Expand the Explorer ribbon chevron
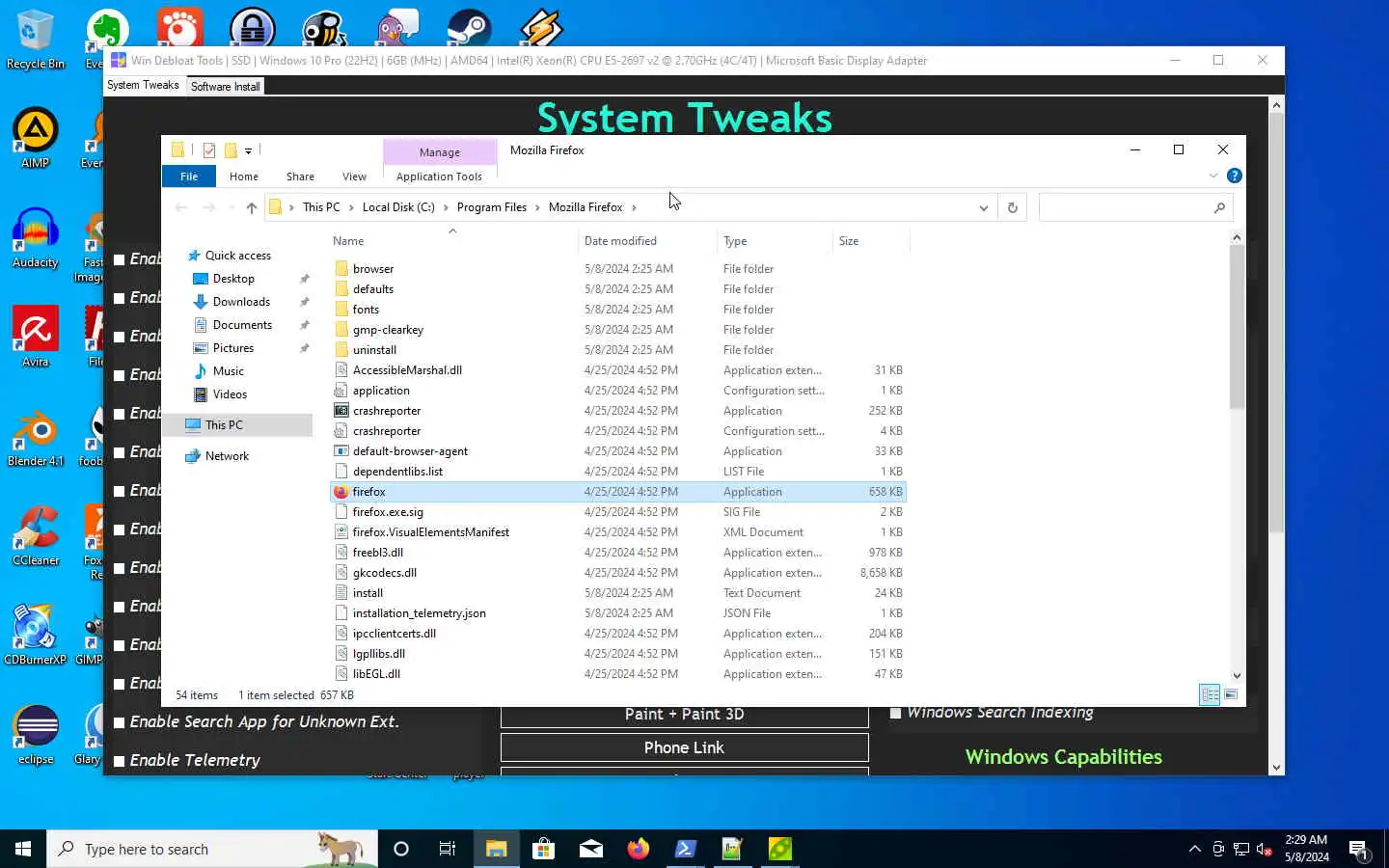Viewport: 1389px width, 868px height. 1213,176
